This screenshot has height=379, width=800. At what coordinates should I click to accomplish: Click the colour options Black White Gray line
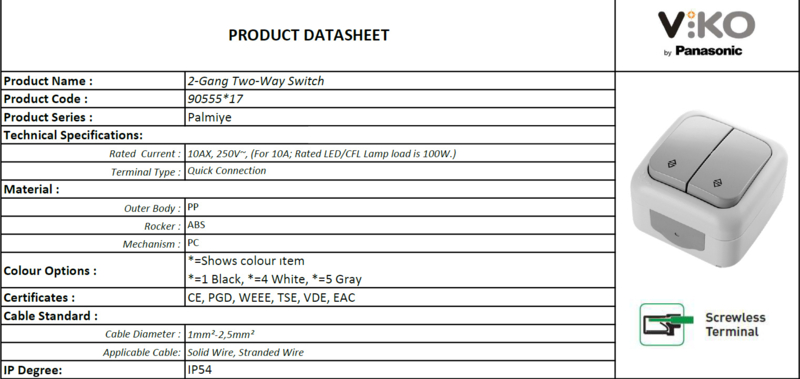[274, 280]
